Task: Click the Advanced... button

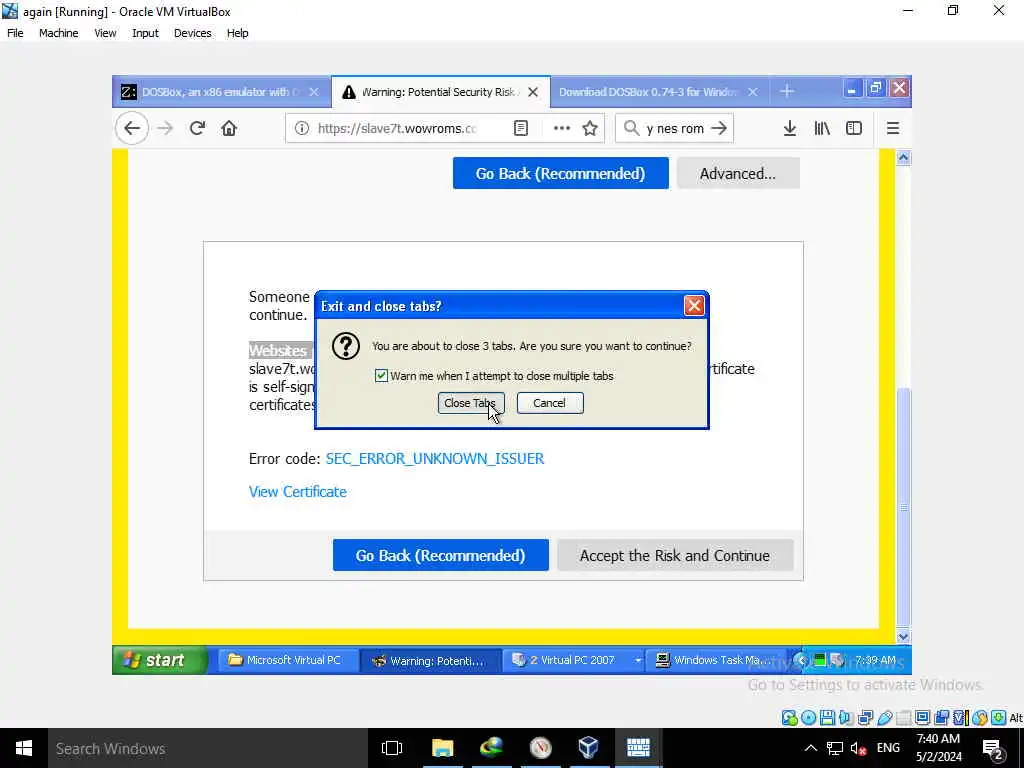Action: click(738, 173)
